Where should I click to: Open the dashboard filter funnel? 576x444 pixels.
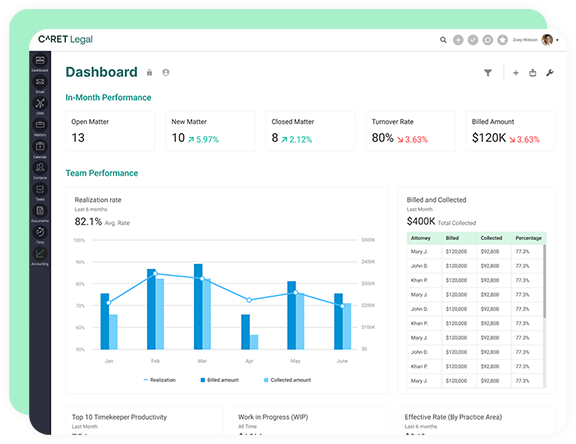tap(488, 73)
